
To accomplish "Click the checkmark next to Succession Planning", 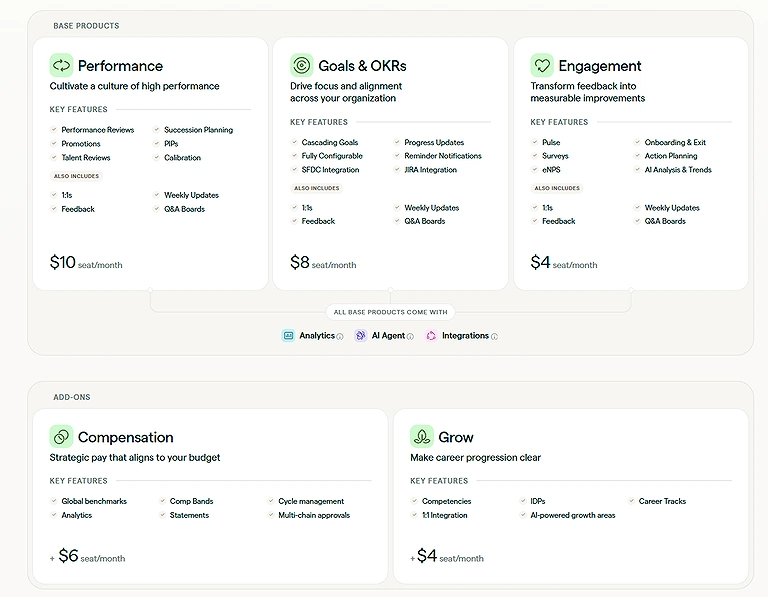I will pos(156,129).
